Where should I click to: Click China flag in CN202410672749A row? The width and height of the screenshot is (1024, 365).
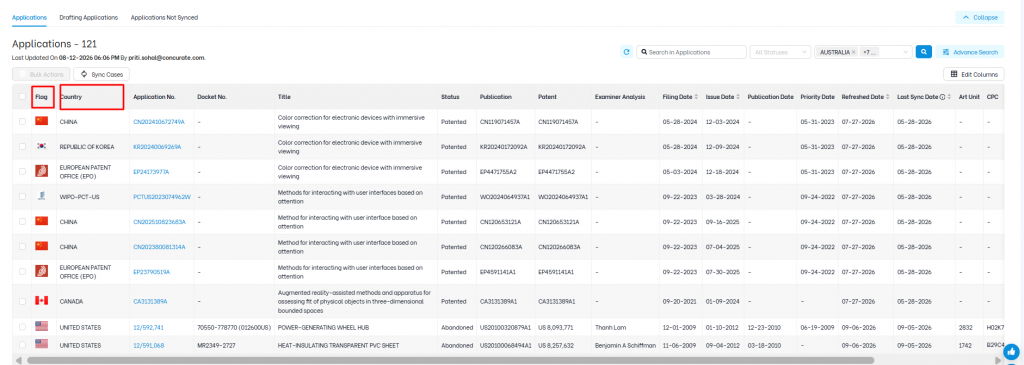[42, 121]
